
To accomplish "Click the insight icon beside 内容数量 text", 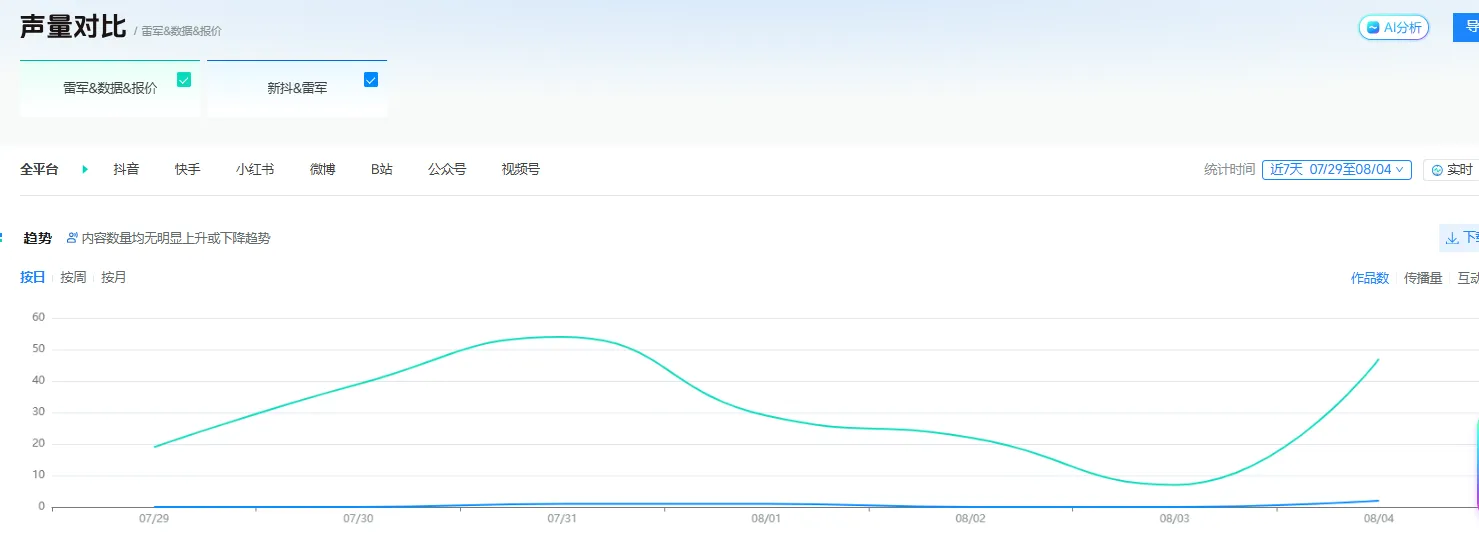I will click(72, 238).
